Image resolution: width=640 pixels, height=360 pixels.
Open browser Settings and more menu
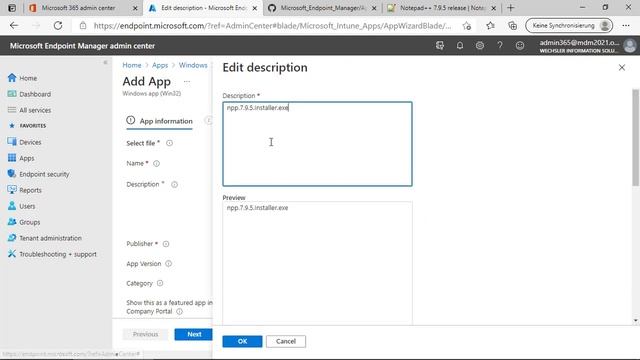[626, 26]
